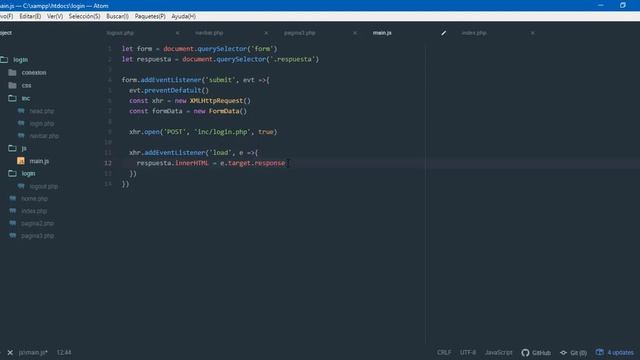Open the Buscar(I) menu
Screen dimensions: 640x360
point(117,16)
